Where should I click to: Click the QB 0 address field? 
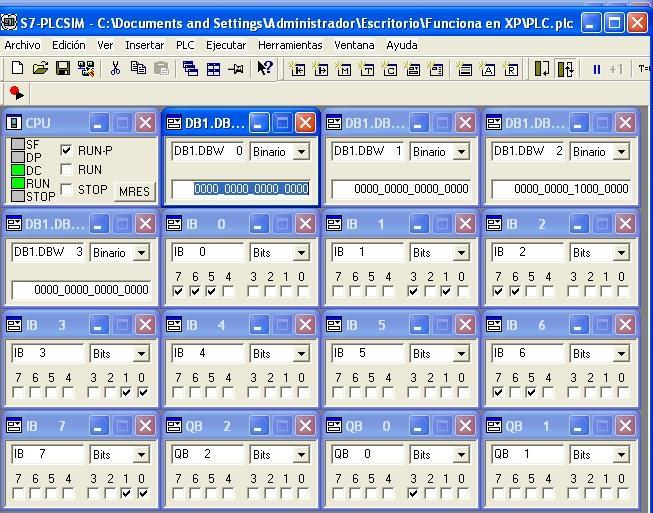pyautogui.click(x=368, y=454)
